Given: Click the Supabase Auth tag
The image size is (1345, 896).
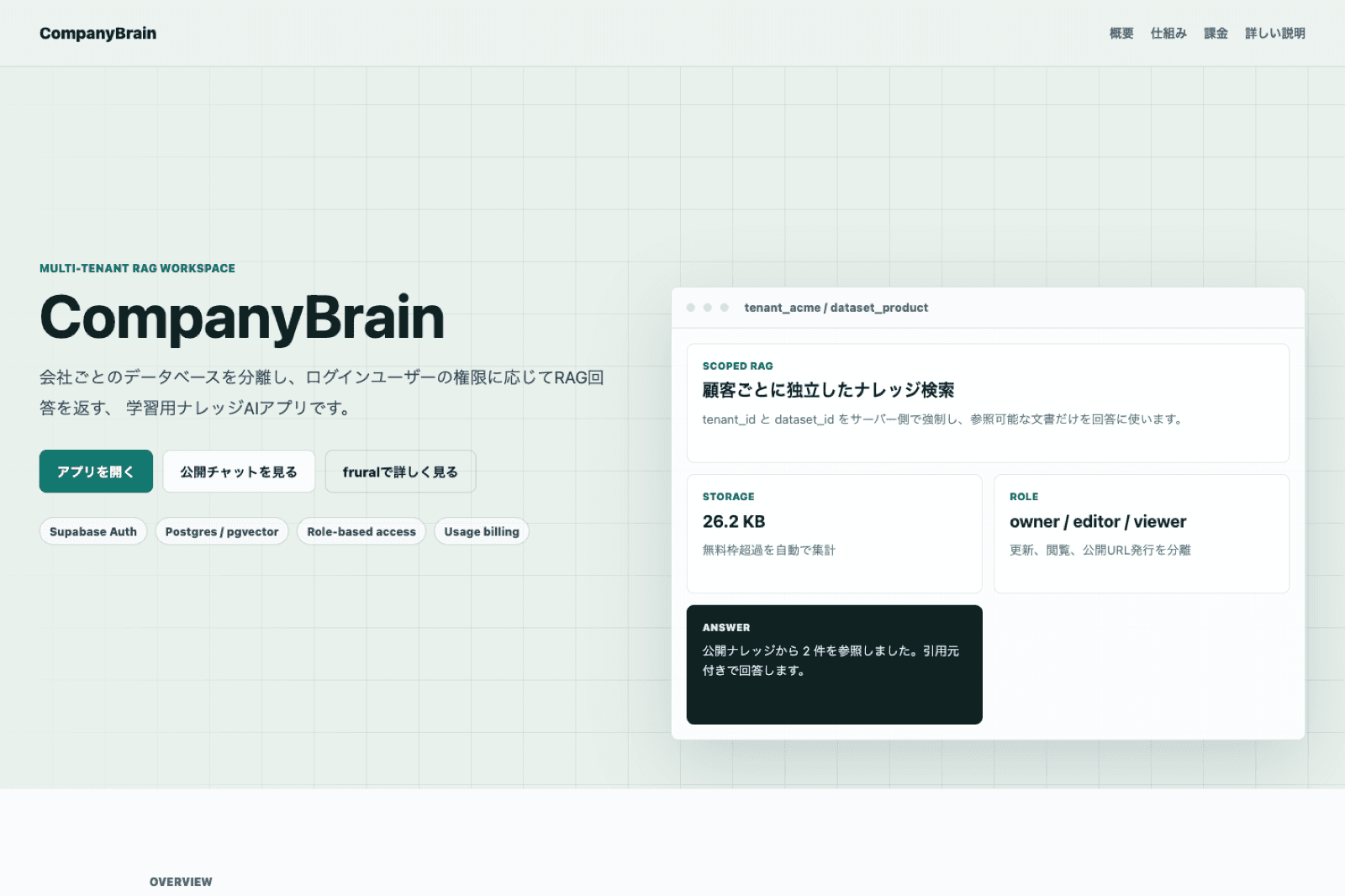Looking at the screenshot, I should [x=93, y=531].
